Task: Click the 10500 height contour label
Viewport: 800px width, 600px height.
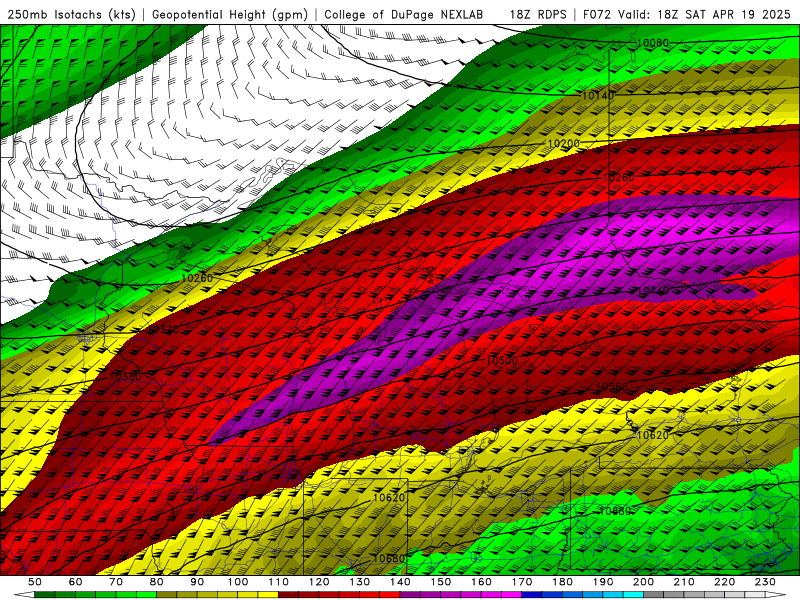Action: [502, 361]
